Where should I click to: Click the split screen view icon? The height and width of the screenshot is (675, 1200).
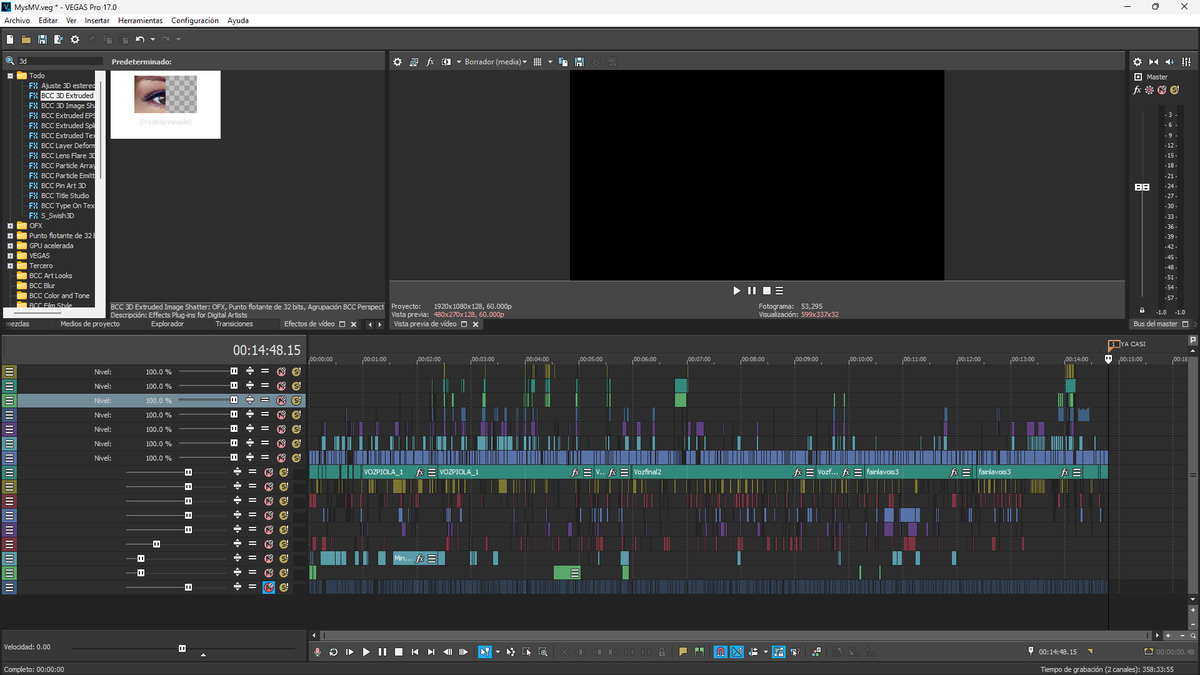pyautogui.click(x=446, y=62)
